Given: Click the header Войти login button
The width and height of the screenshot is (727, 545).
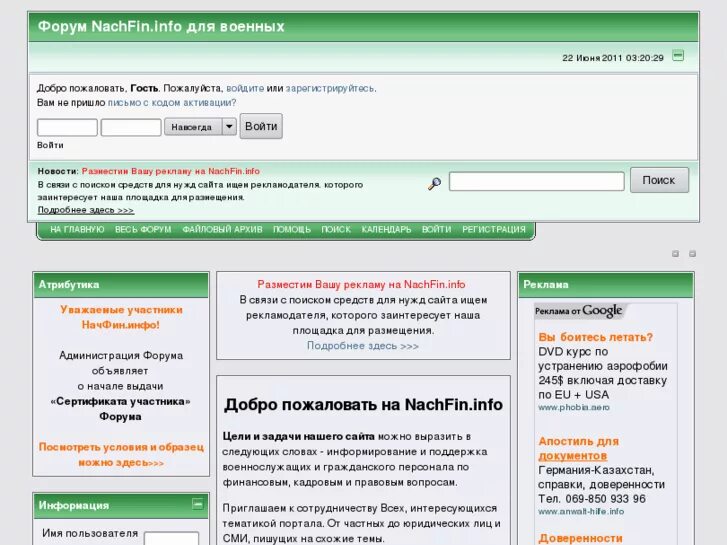Looking at the screenshot, I should [261, 126].
